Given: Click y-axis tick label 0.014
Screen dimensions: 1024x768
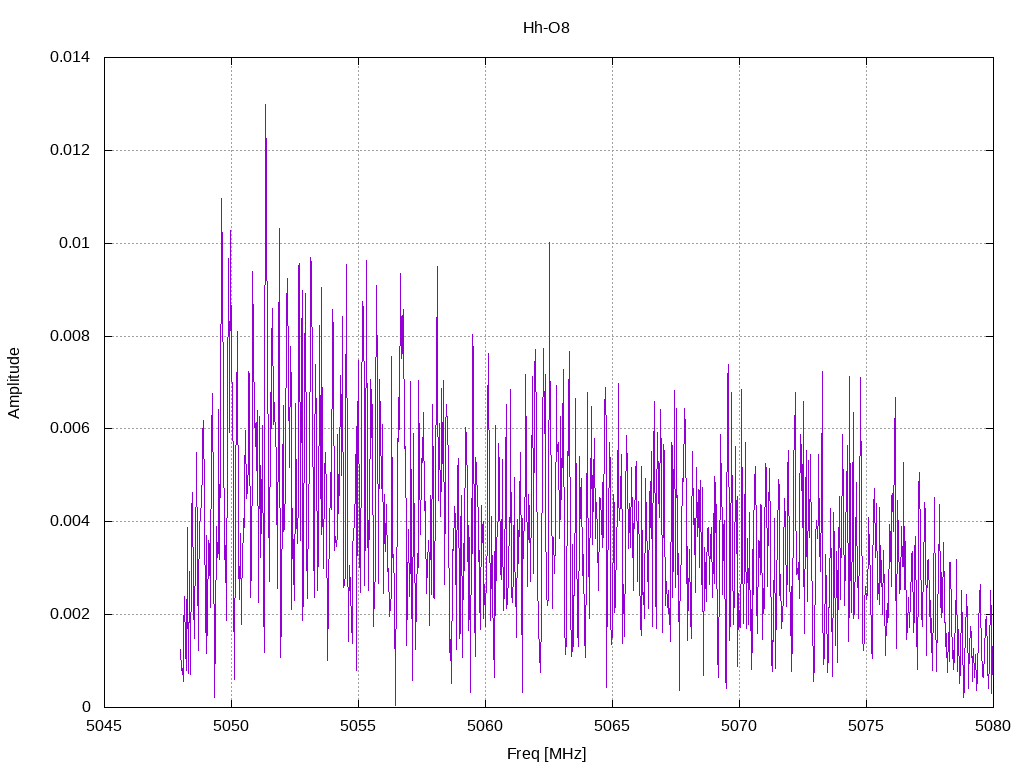Looking at the screenshot, I should point(70,57).
